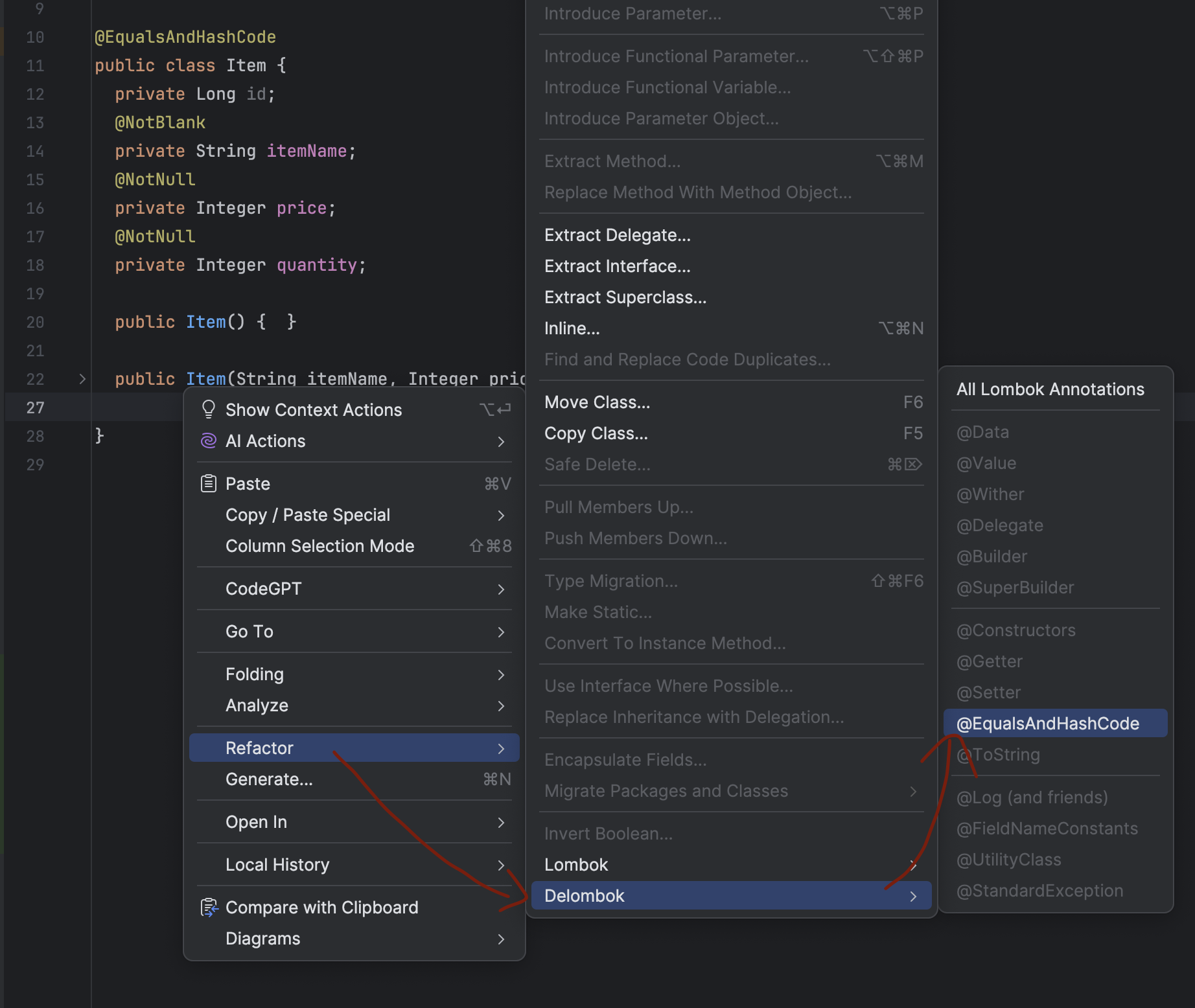
Task: Choose Extract Interface...
Action: pyautogui.click(x=731, y=266)
